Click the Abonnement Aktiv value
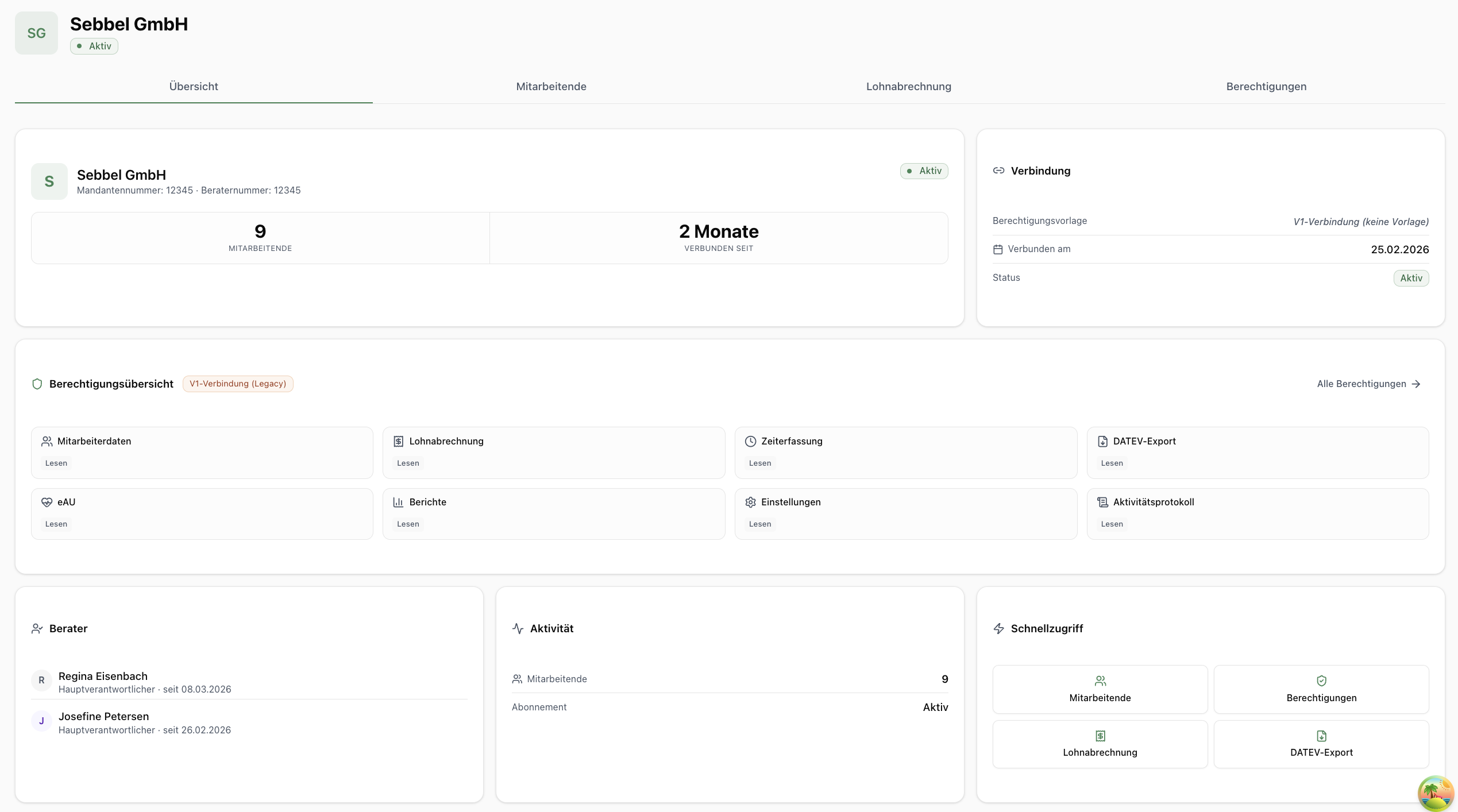This screenshot has width=1458, height=812. pos(935,707)
